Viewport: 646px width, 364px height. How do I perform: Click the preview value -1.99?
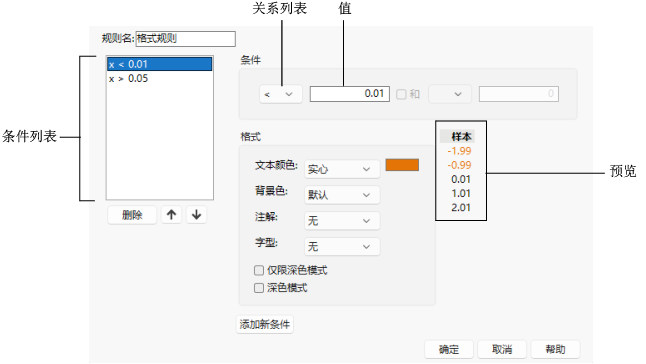pos(459,151)
